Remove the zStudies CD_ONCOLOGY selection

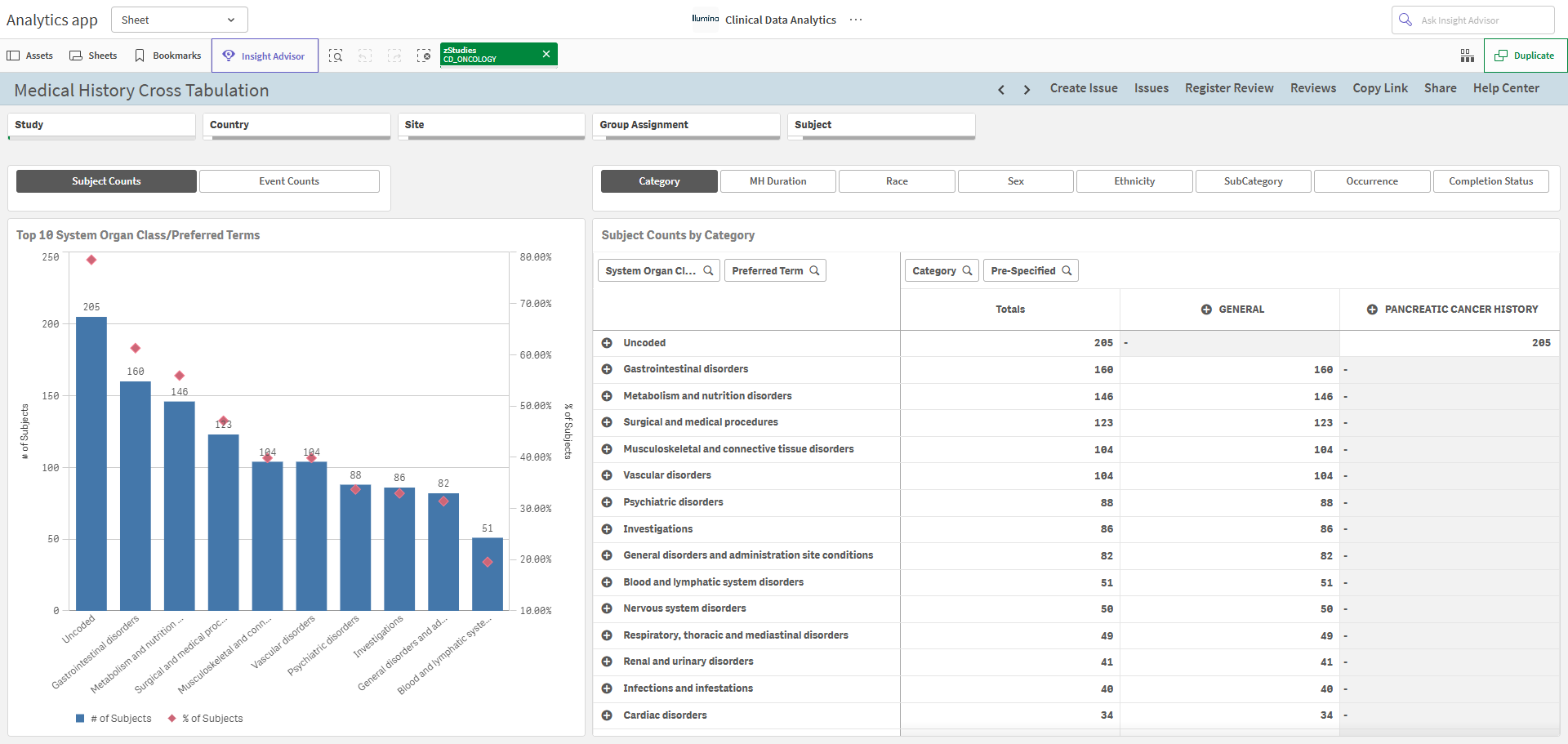(x=546, y=54)
